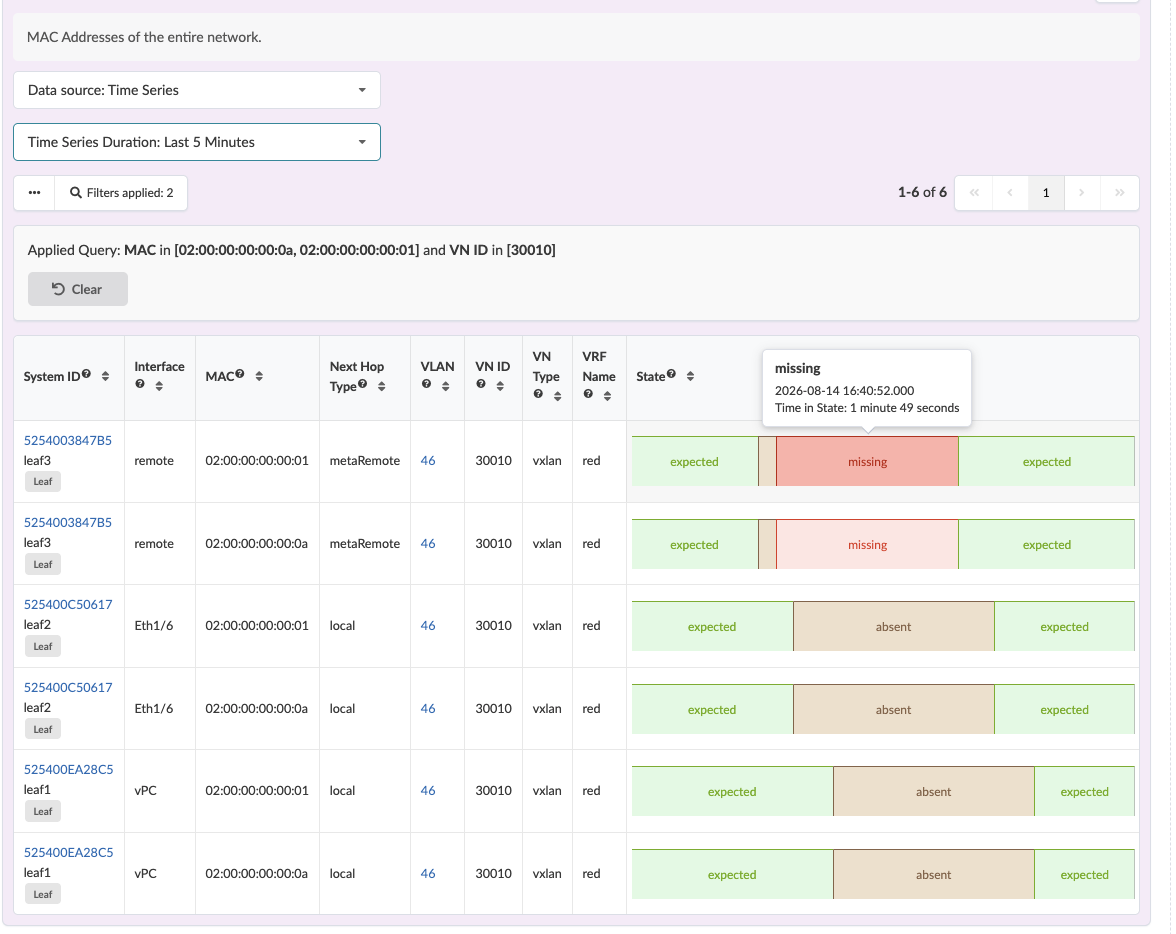The width and height of the screenshot is (1176, 934).
Task: Show State column help icon
Action: [671, 374]
